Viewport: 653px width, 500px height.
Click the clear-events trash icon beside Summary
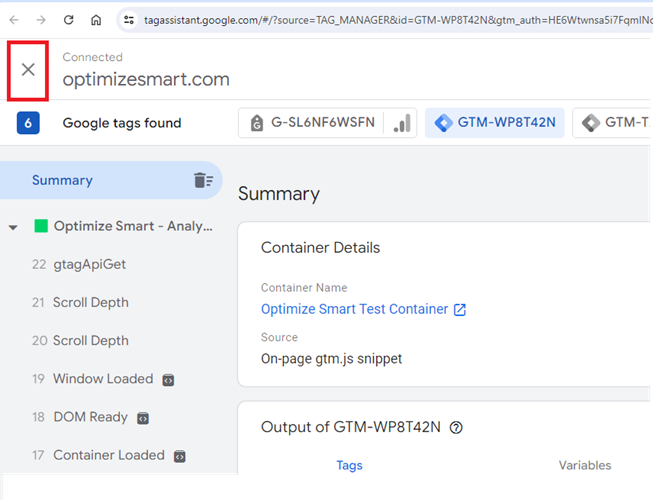(x=203, y=180)
